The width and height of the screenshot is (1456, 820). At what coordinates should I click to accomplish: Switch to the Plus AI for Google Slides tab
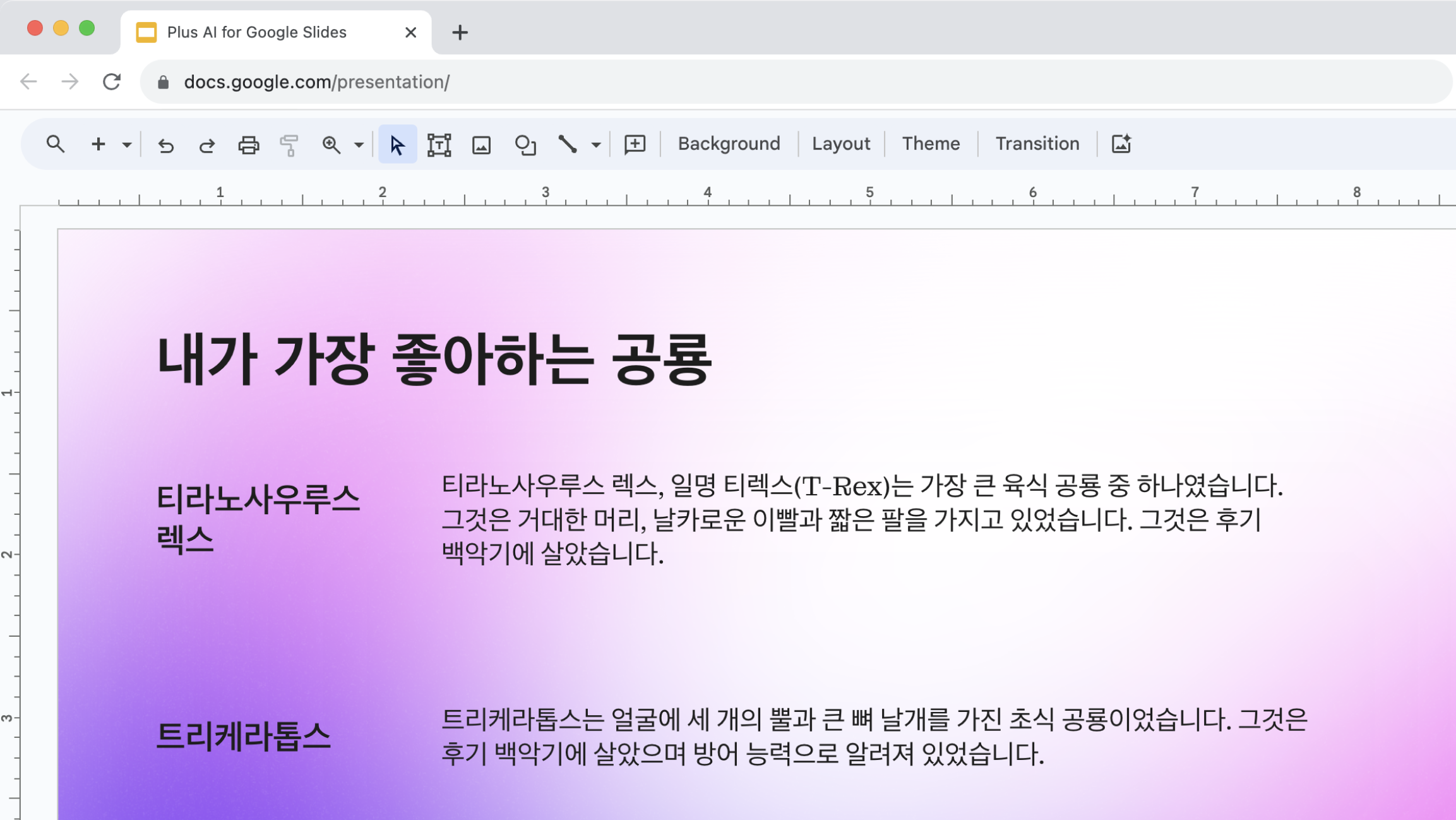coord(256,32)
